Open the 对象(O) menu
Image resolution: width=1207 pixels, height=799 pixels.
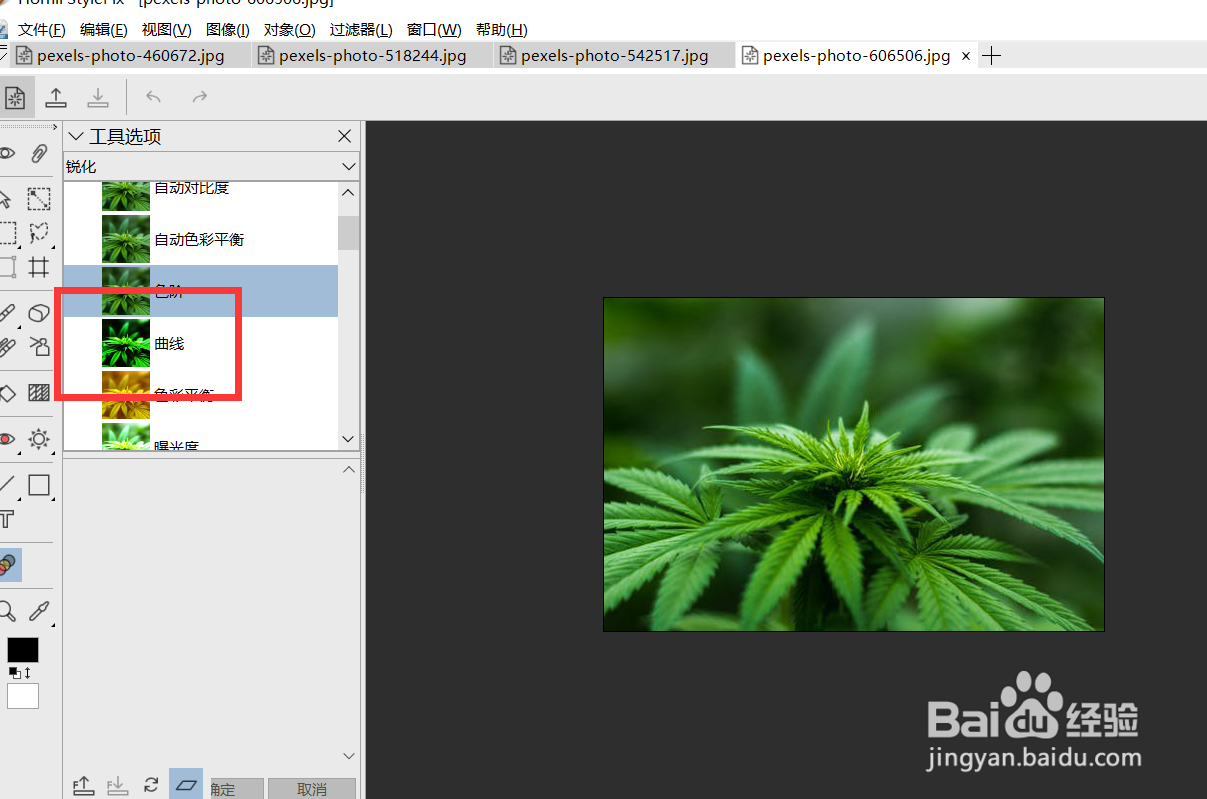point(290,30)
